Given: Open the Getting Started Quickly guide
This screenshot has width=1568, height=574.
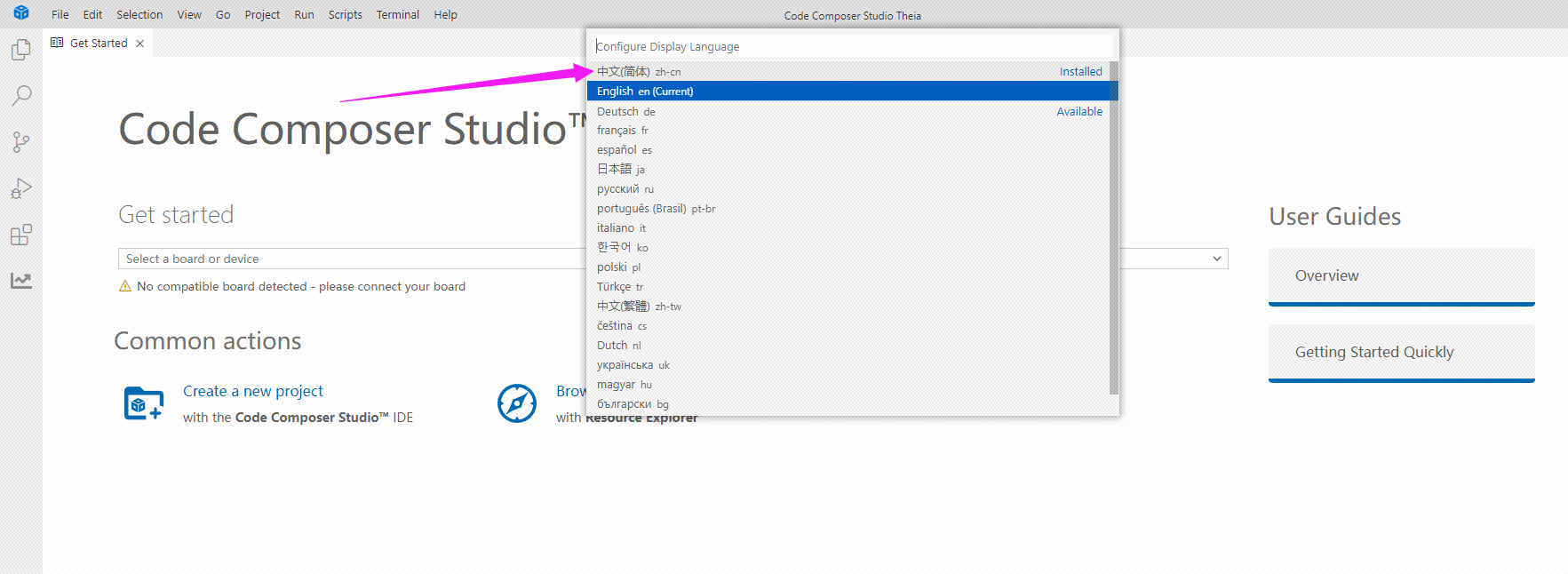Looking at the screenshot, I should coord(1402,353).
